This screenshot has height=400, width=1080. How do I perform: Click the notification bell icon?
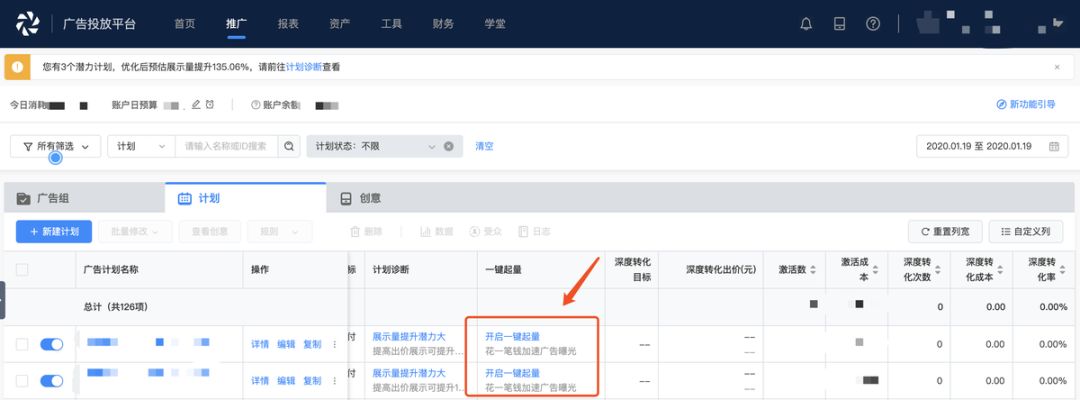click(806, 24)
